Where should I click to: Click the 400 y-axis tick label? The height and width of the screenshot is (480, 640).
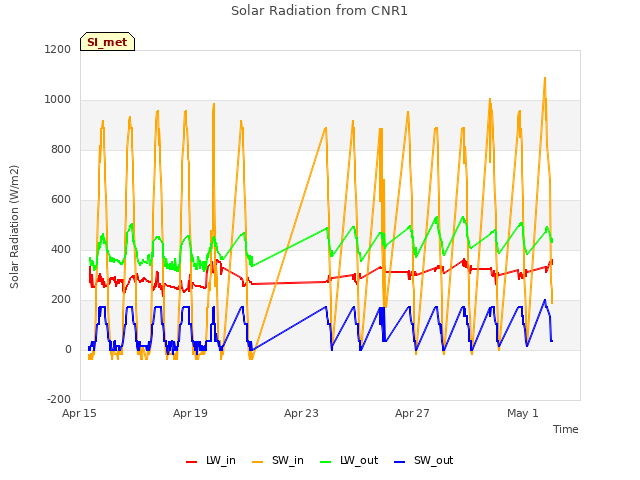click(61, 249)
